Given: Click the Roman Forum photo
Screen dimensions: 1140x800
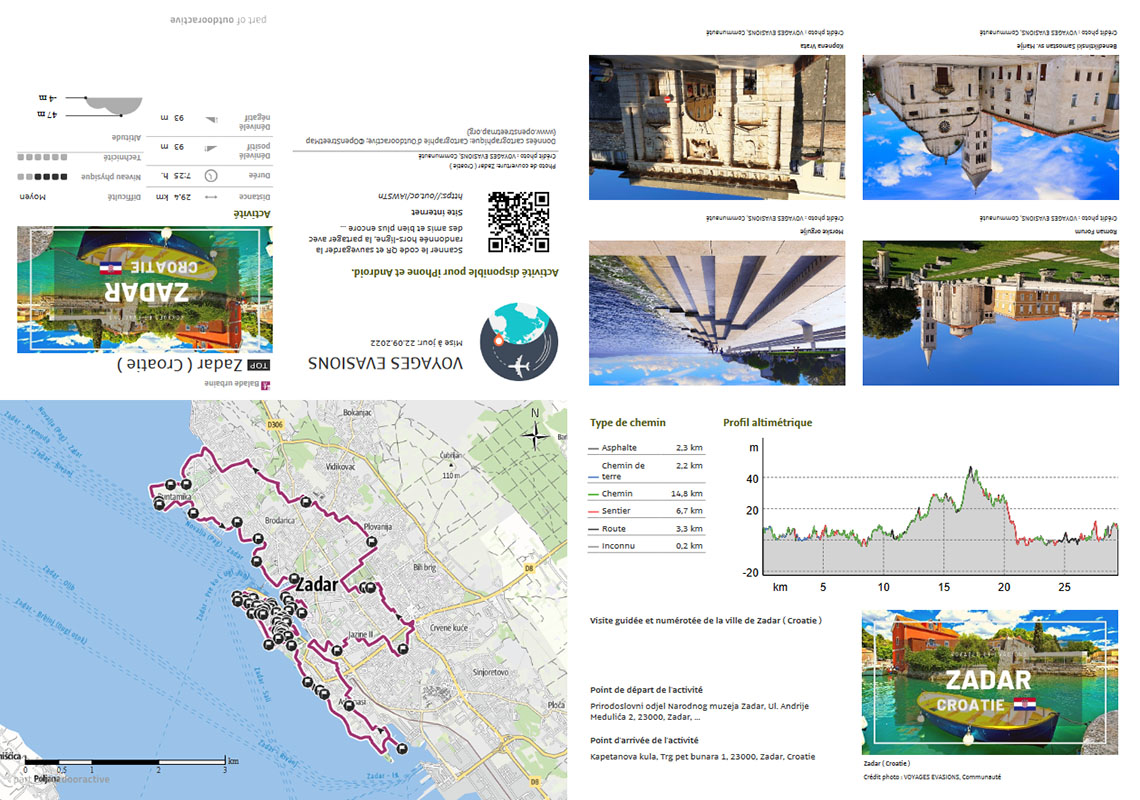Looking at the screenshot, I should [x=991, y=313].
